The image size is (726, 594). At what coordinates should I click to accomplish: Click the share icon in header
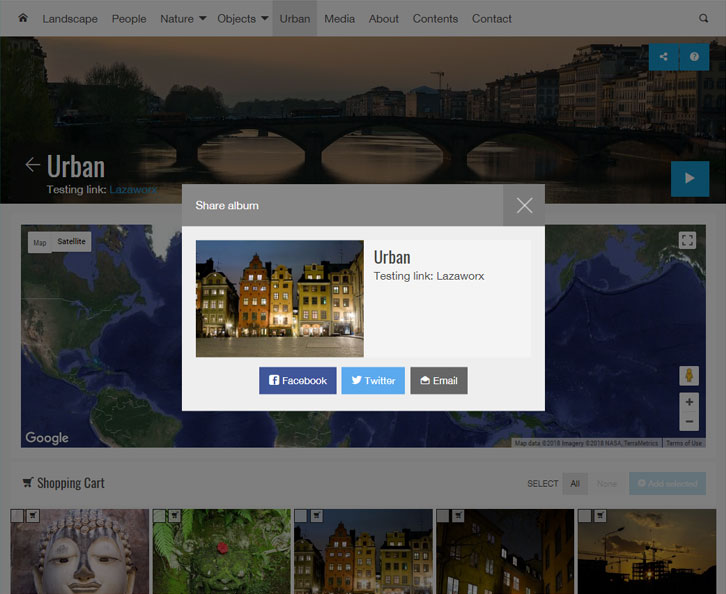[x=664, y=57]
